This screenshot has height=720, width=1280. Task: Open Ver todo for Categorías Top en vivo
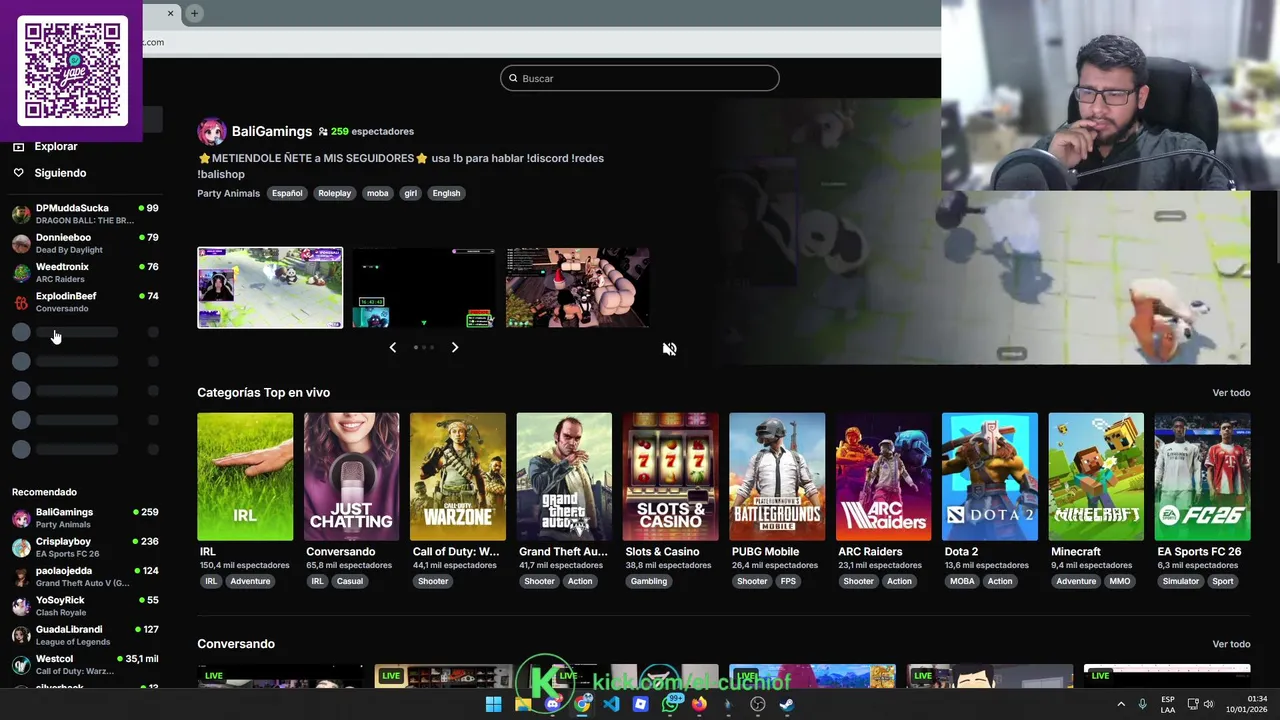coord(1231,393)
